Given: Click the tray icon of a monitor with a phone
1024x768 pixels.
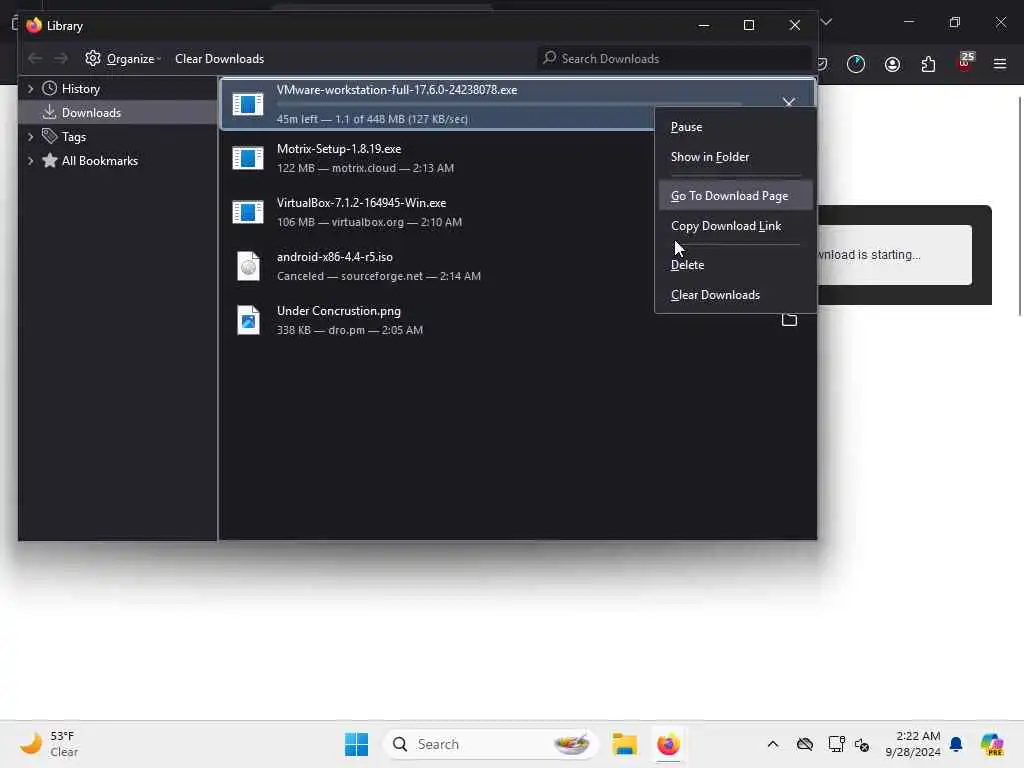Looking at the screenshot, I should 836,744.
